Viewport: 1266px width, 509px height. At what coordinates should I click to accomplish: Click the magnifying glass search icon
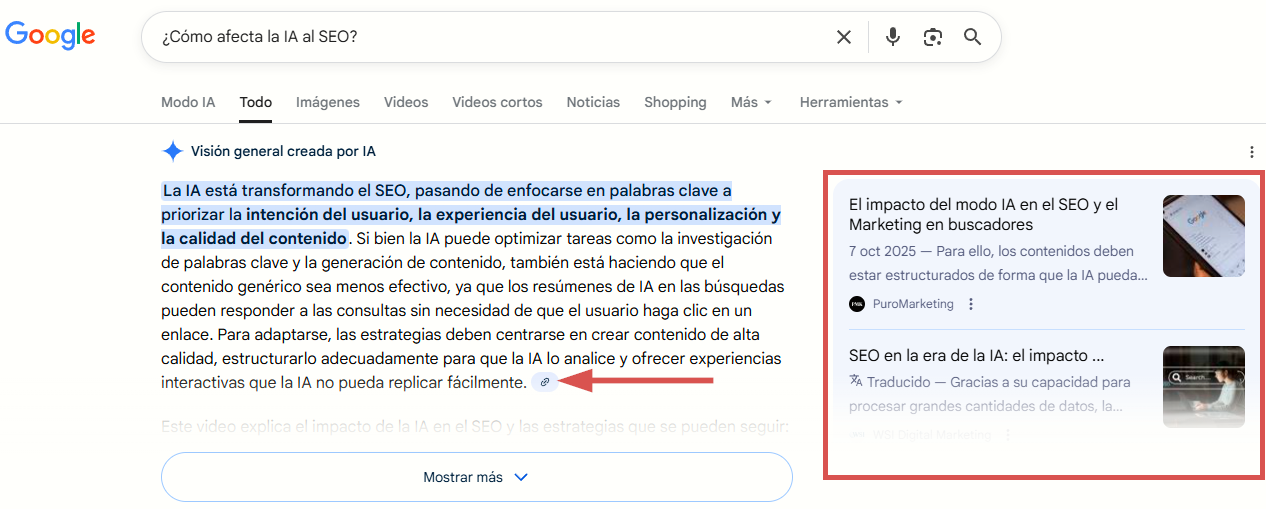tap(972, 37)
